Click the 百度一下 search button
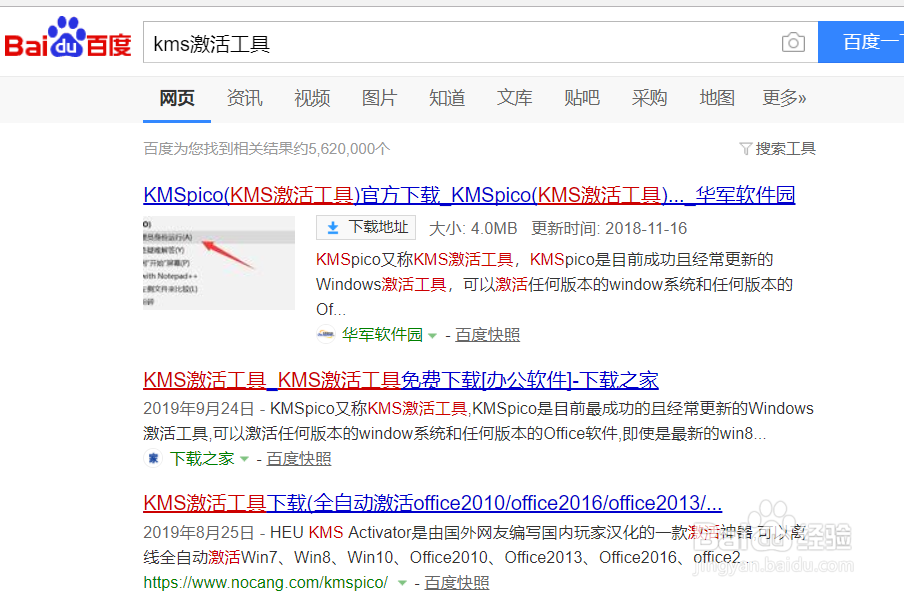The height and width of the screenshot is (596, 904). [861, 42]
